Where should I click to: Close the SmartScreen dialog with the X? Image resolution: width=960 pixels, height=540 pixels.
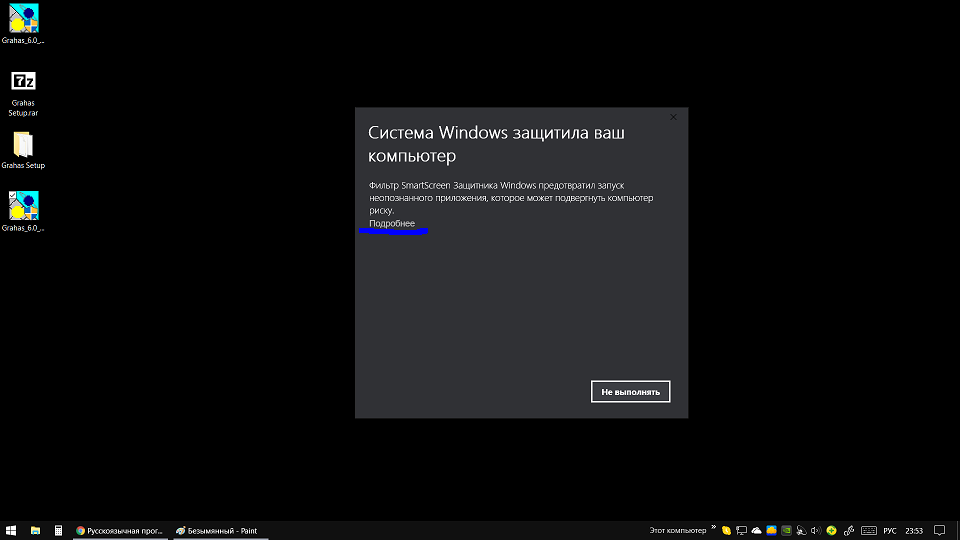673,117
